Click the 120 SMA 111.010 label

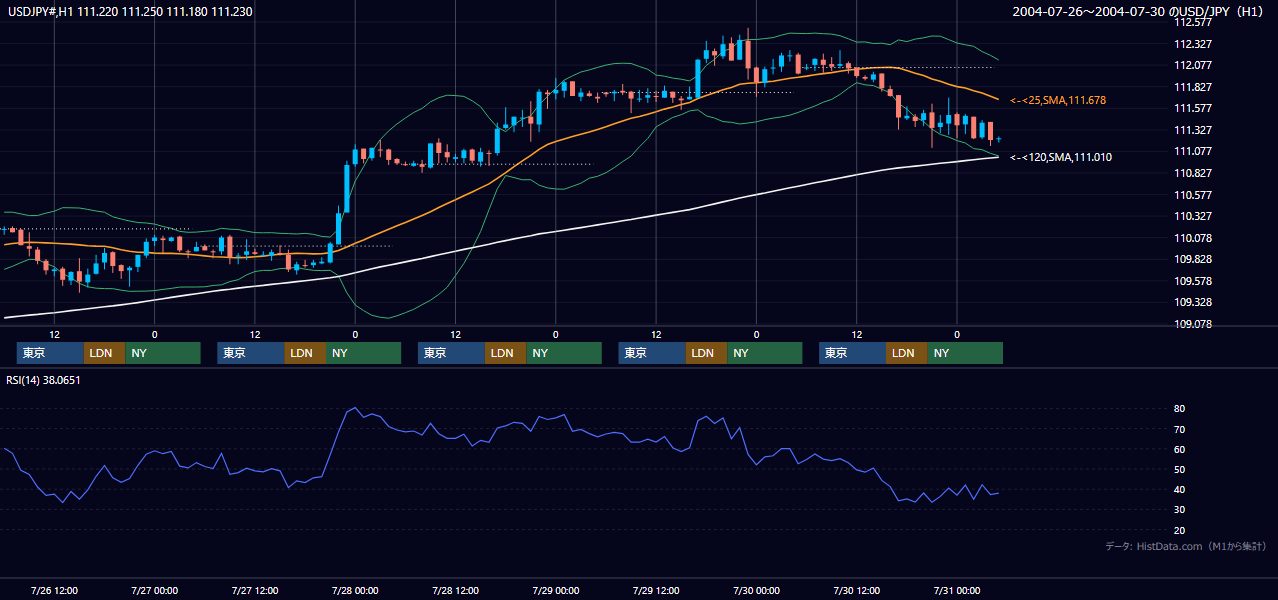click(x=1061, y=157)
